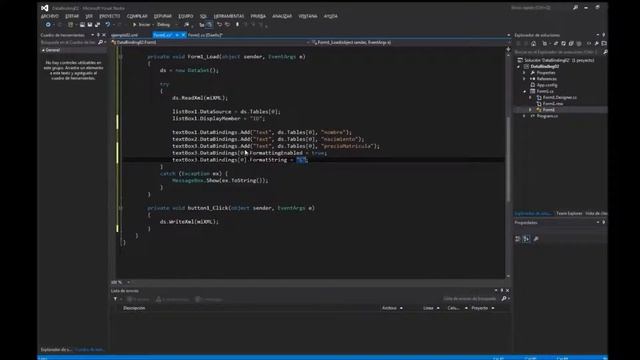Collapse the Form1.cs tree node
Image resolution: width=640 pixels, height=360 pixels.
(x=524, y=91)
